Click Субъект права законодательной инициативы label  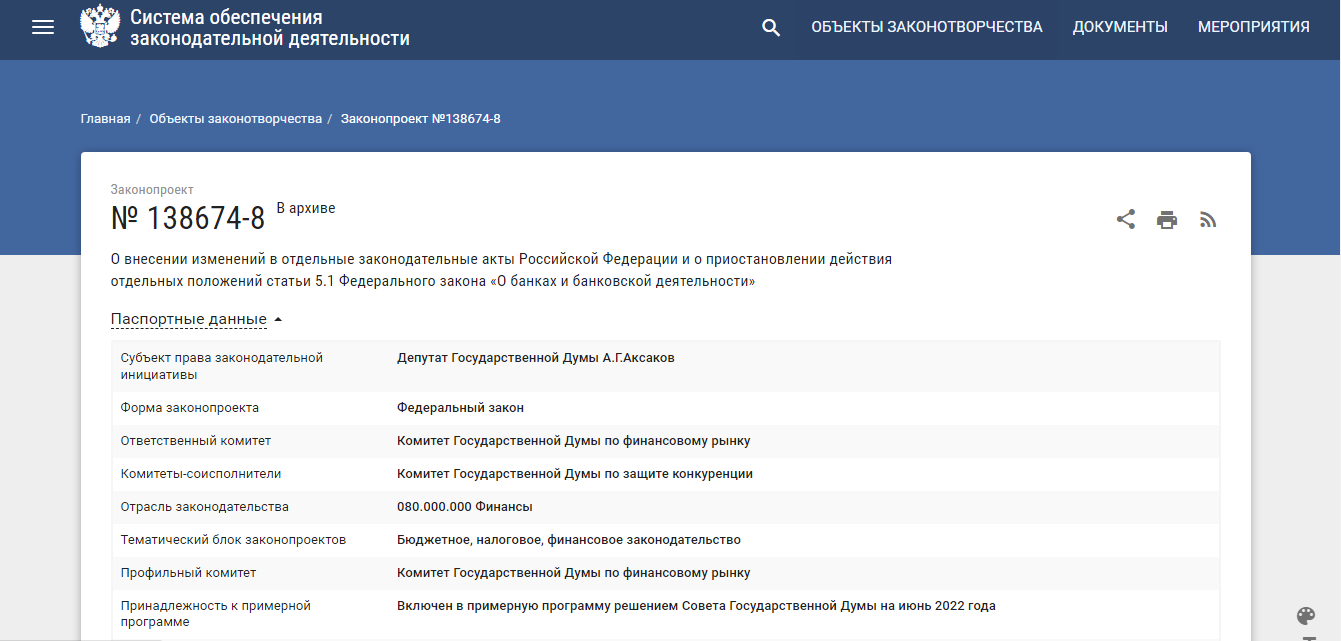click(x=222, y=366)
